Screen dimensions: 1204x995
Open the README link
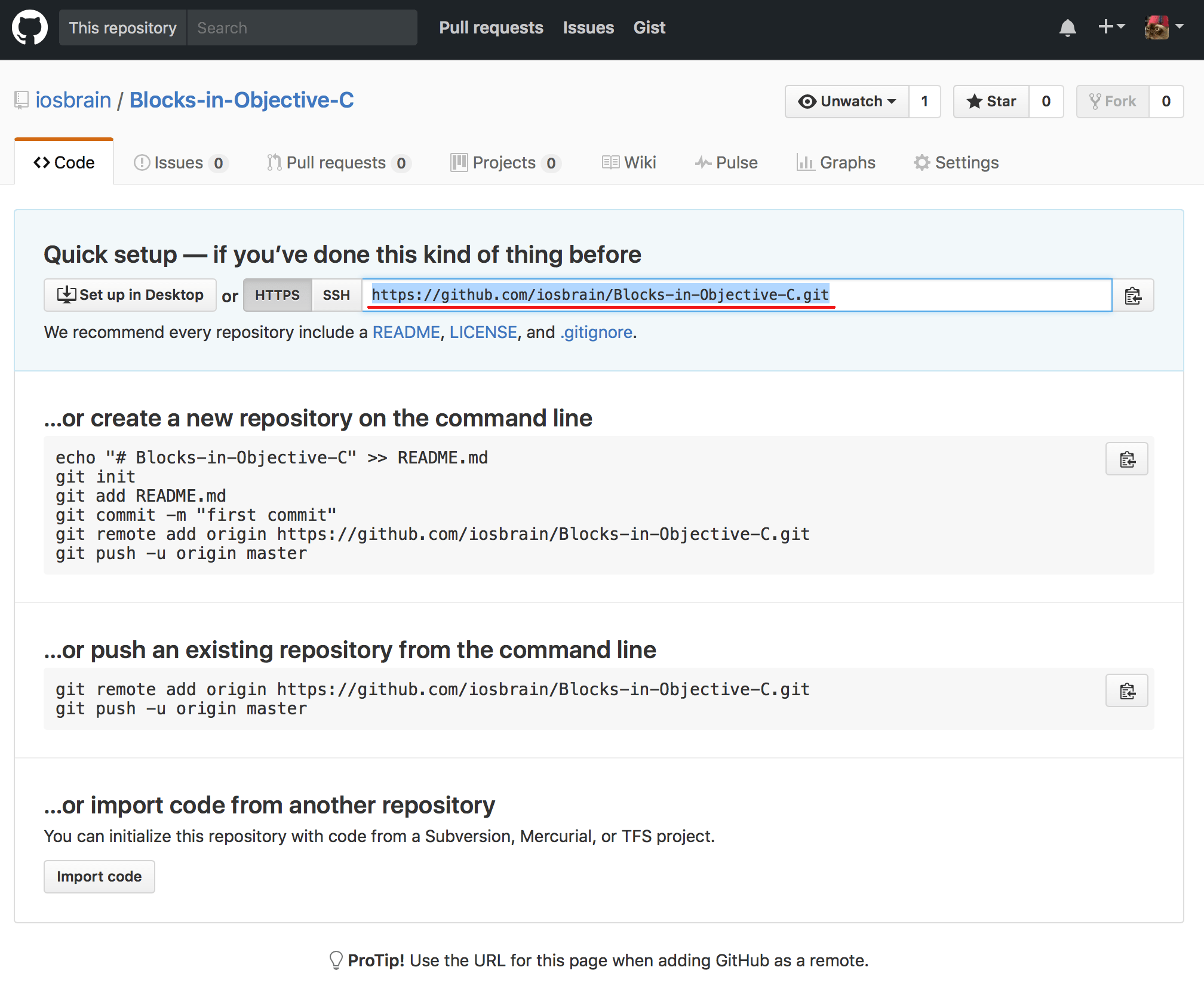(x=406, y=332)
